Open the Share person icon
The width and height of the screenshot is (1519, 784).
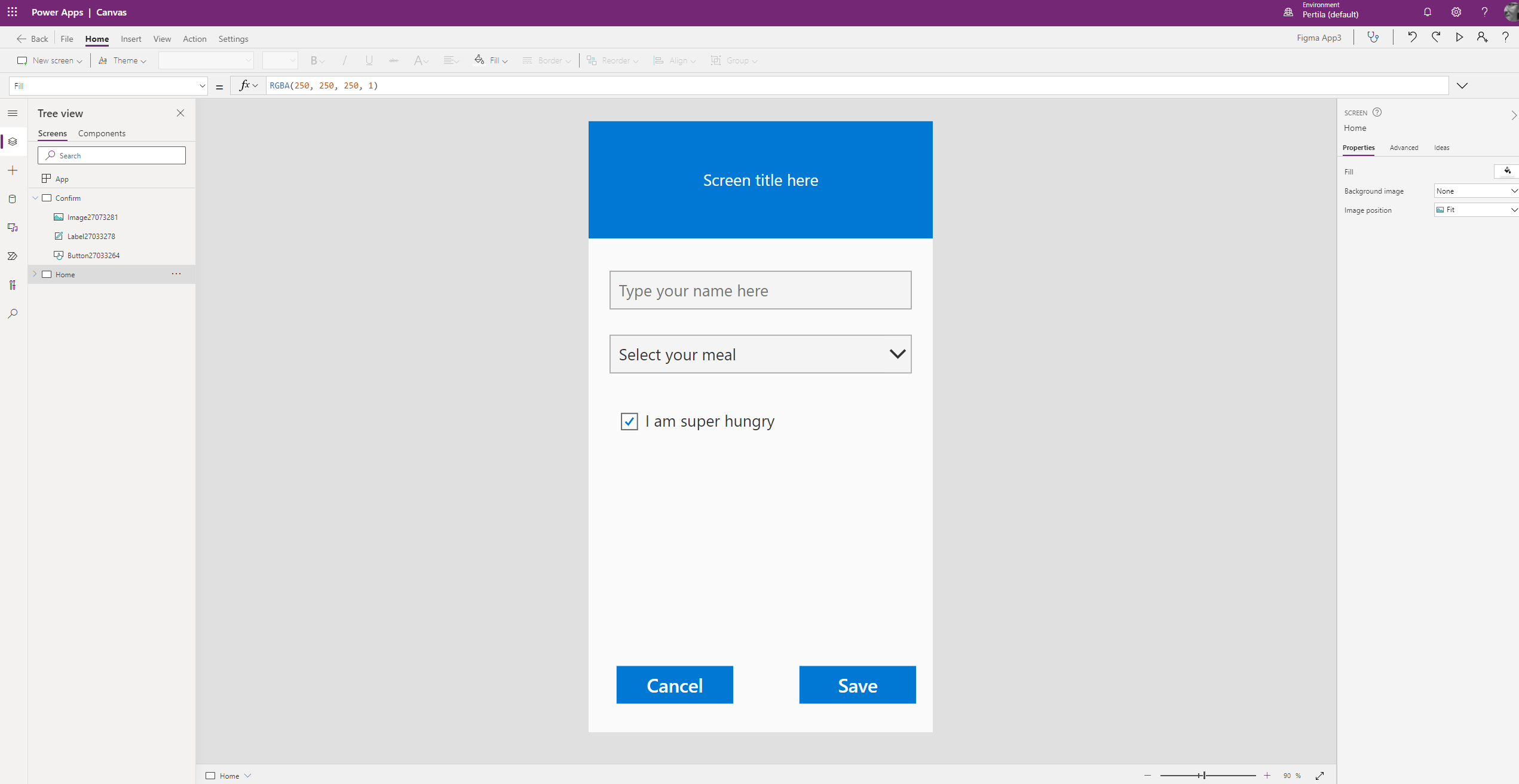[1482, 37]
